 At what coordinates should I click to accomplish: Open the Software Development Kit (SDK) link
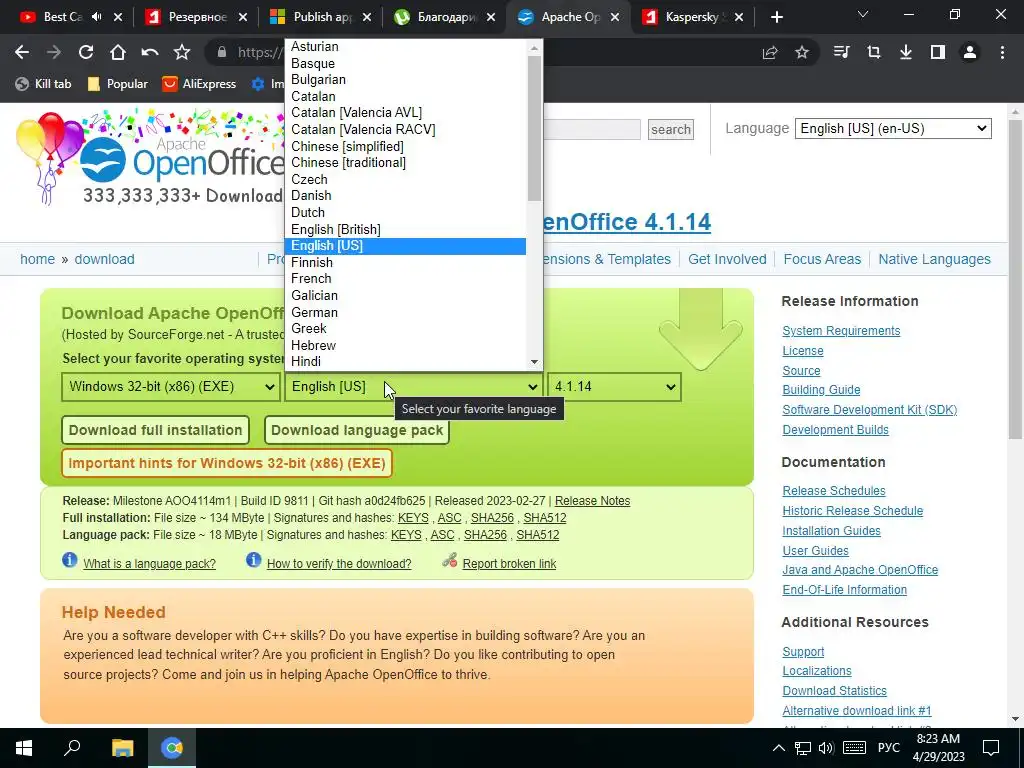point(869,410)
